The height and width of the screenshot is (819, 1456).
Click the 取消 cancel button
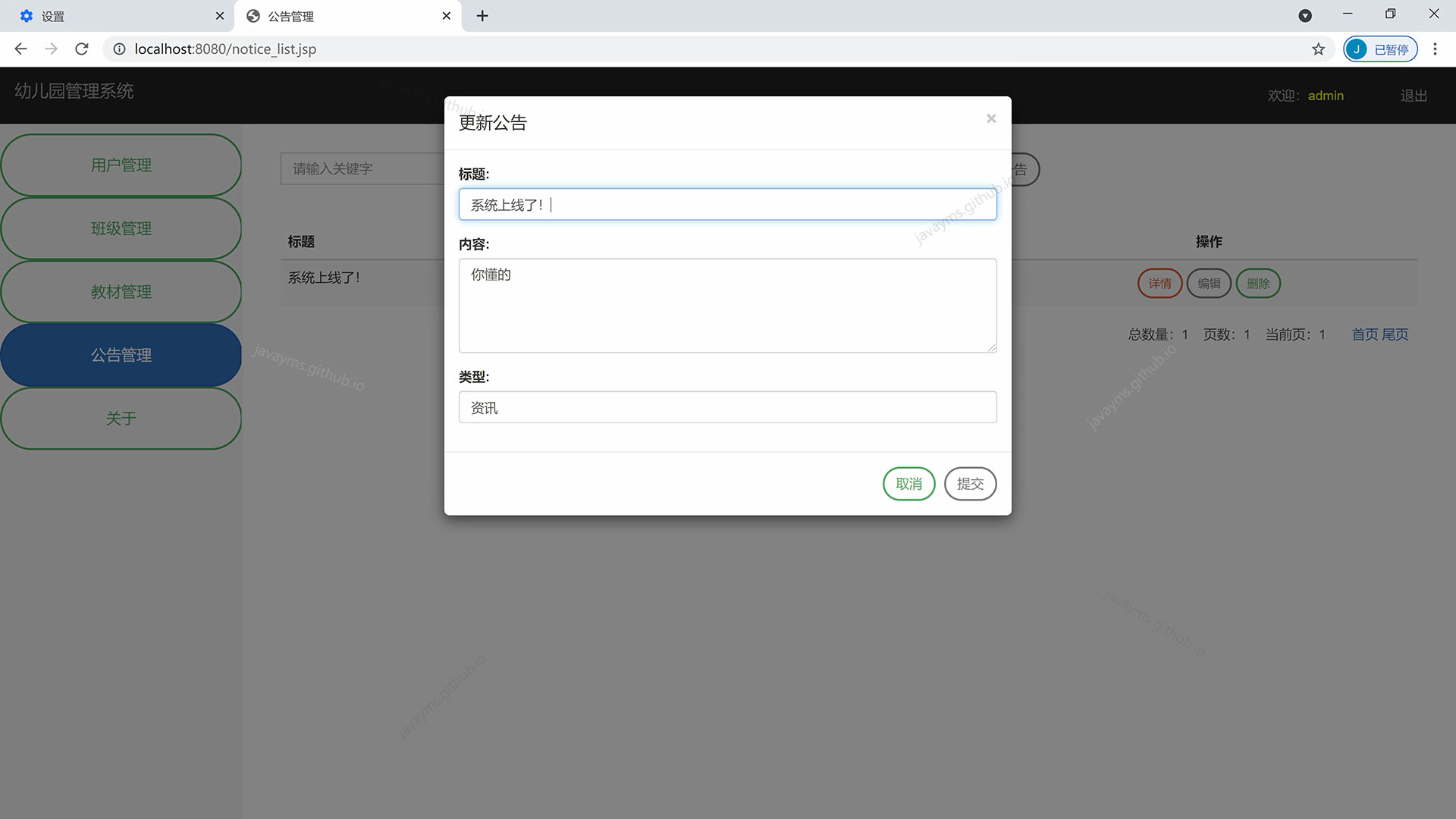(x=908, y=484)
